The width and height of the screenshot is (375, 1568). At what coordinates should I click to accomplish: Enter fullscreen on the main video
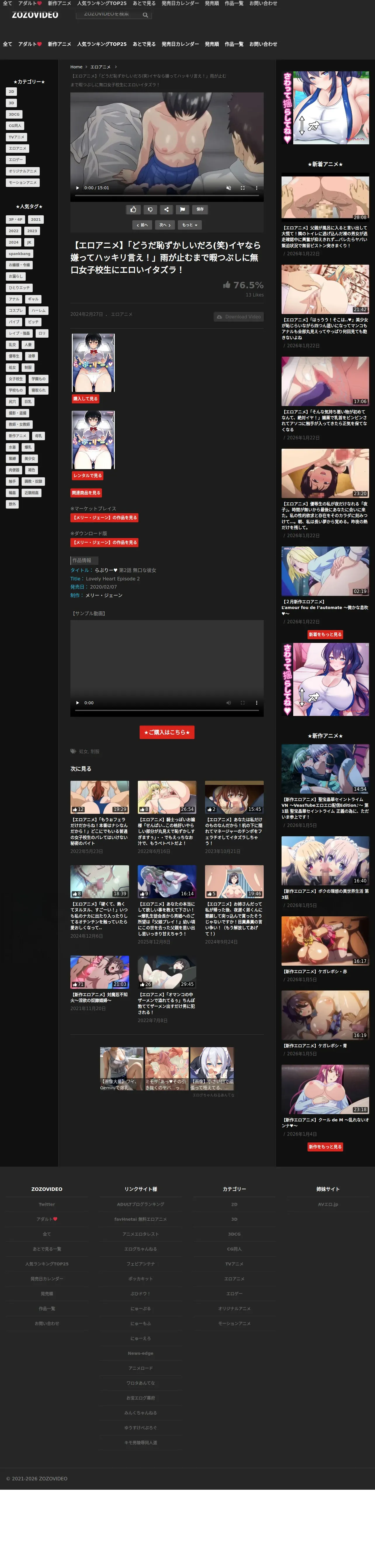(x=242, y=188)
